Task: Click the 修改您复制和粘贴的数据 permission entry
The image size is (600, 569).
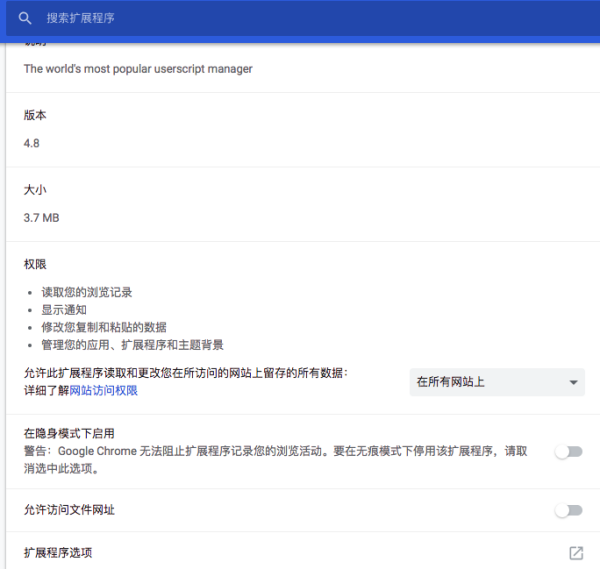Action: [x=104, y=328]
